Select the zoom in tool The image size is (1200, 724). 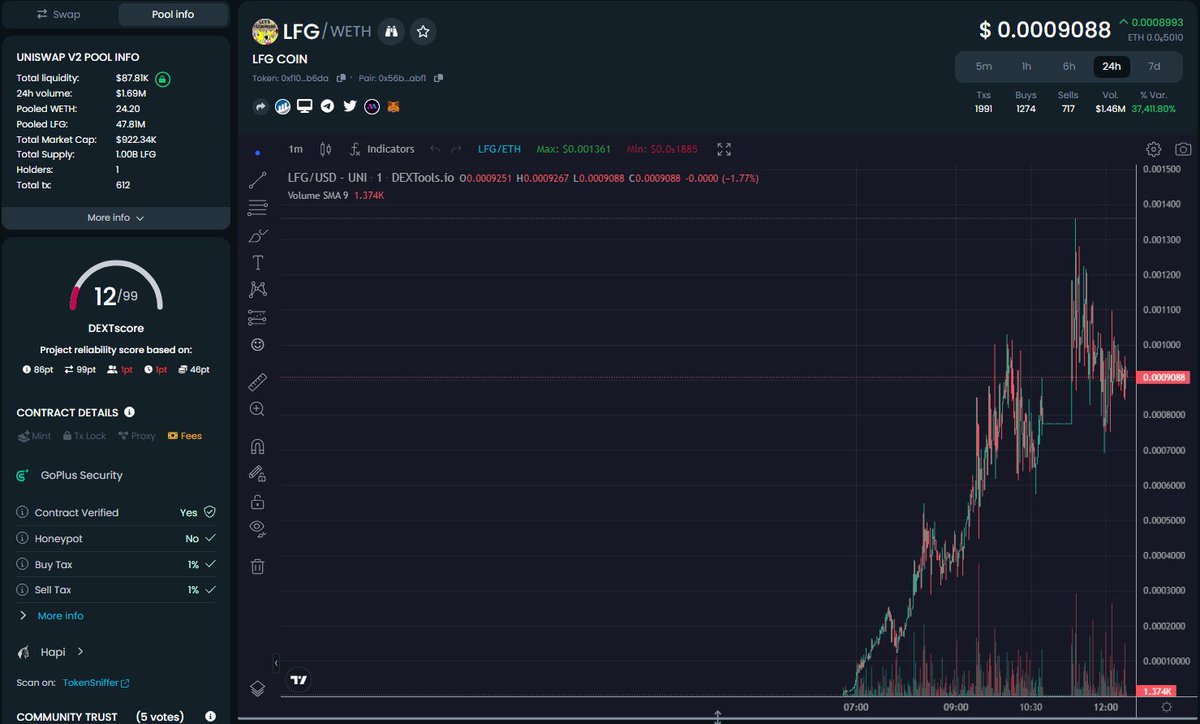[x=257, y=409]
